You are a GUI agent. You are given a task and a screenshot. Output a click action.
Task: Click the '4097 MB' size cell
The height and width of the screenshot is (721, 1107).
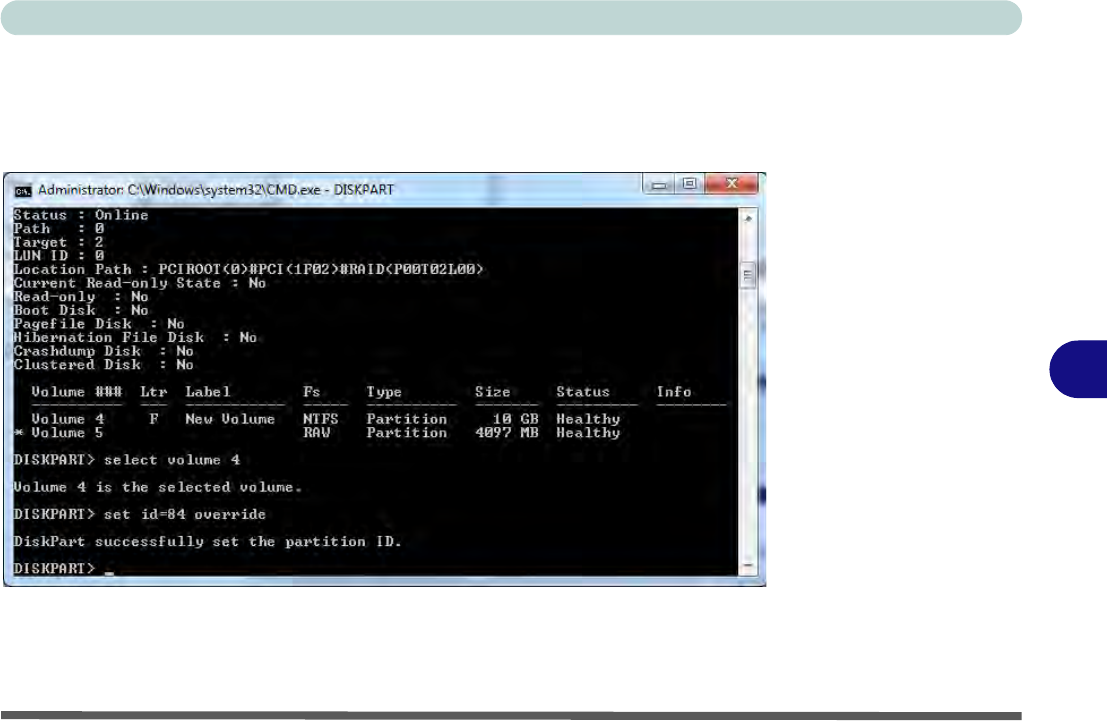507,432
